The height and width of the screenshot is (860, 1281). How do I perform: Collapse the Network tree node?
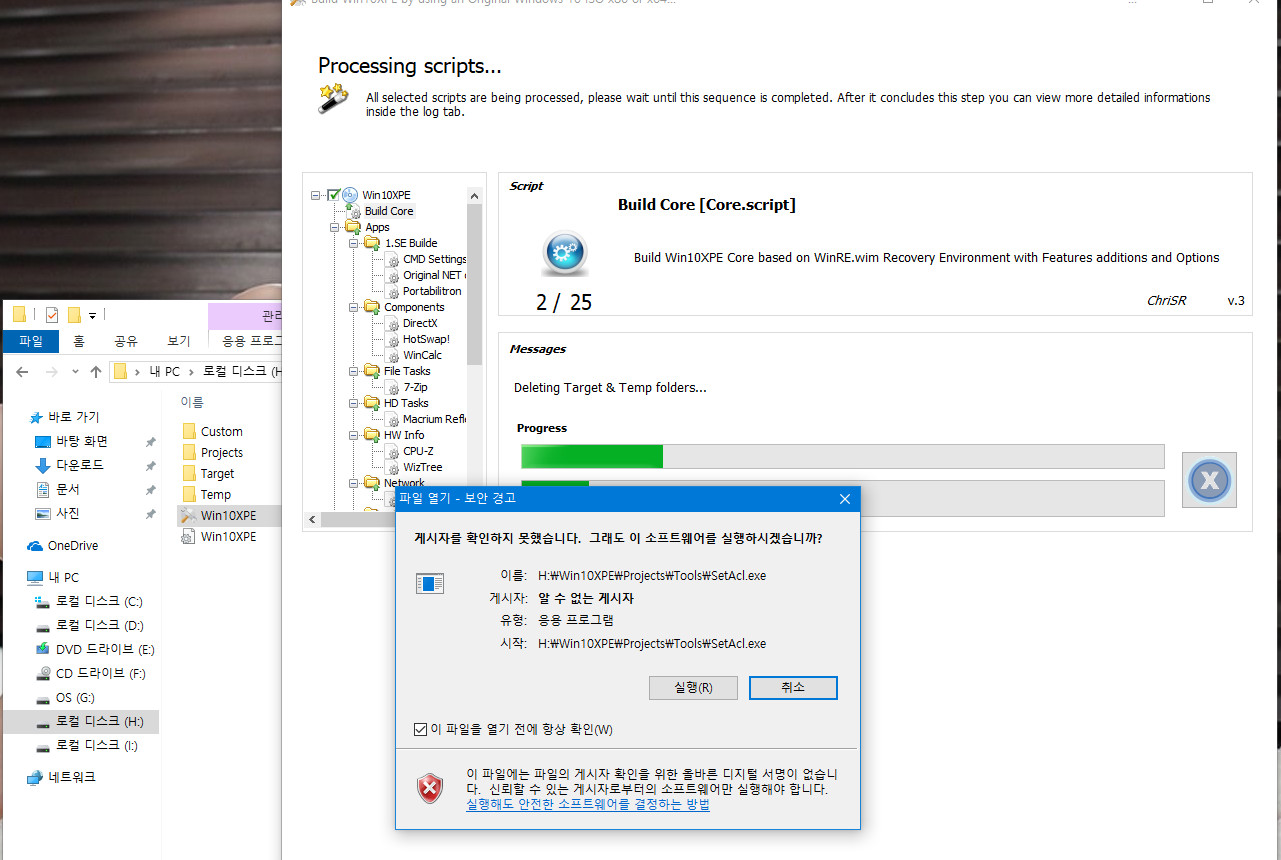354,483
